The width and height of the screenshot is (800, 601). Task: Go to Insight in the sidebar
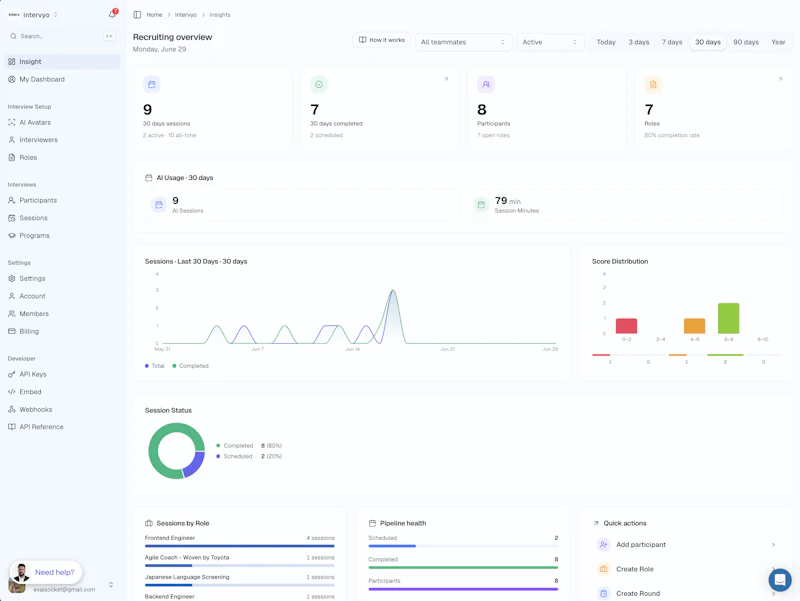(62, 62)
